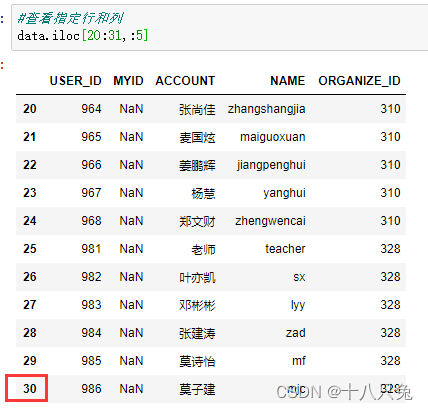Click the ACCOUNT cell 麦国炫
428x410 pixels.
click(197, 138)
